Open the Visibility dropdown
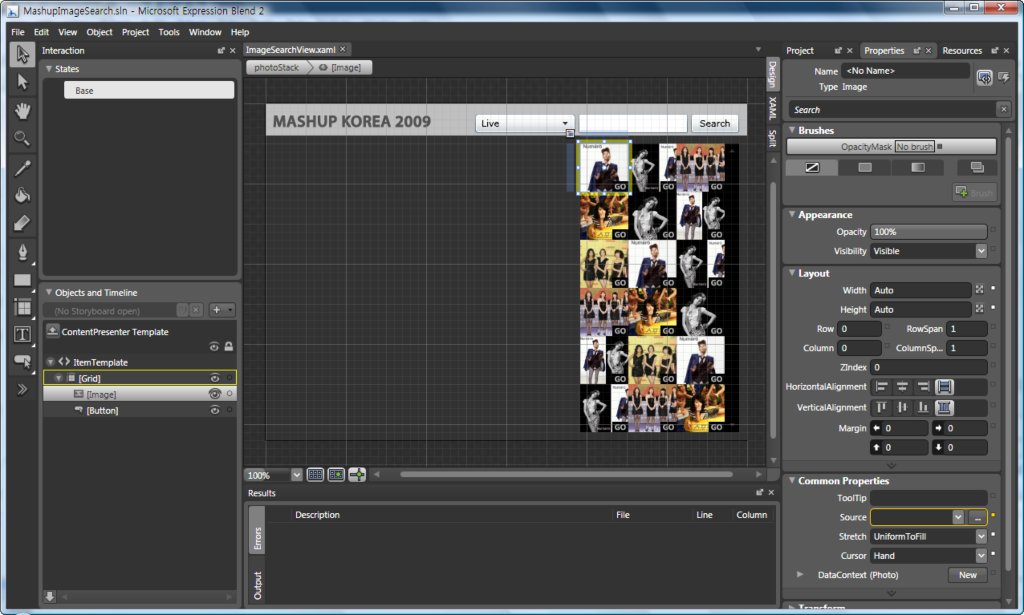 pyautogui.click(x=981, y=251)
